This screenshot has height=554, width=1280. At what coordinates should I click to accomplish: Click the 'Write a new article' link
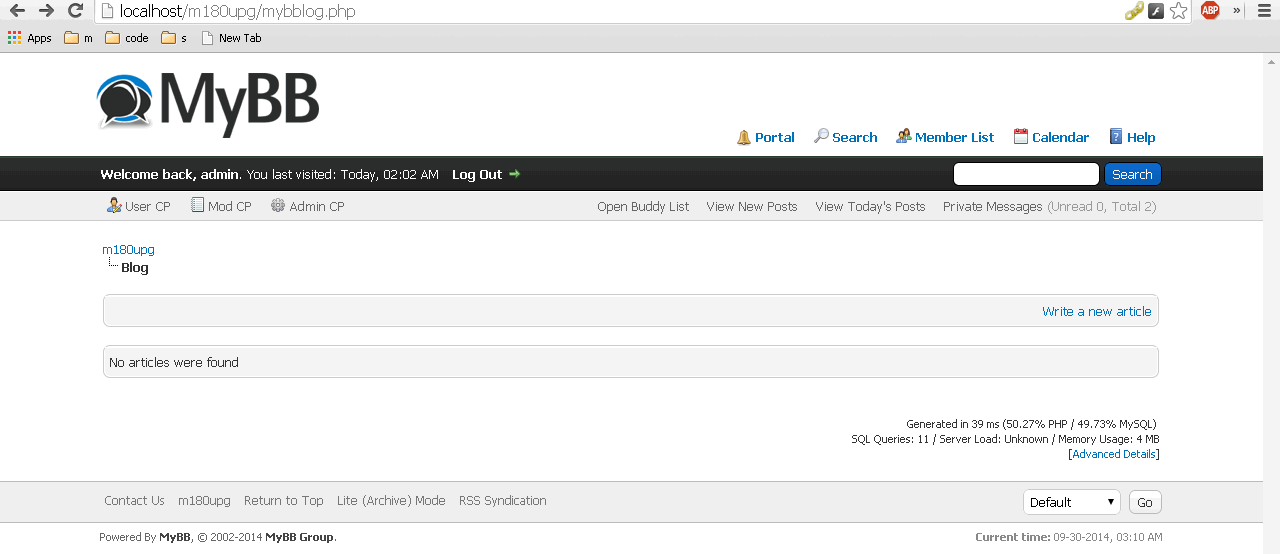(x=1096, y=312)
